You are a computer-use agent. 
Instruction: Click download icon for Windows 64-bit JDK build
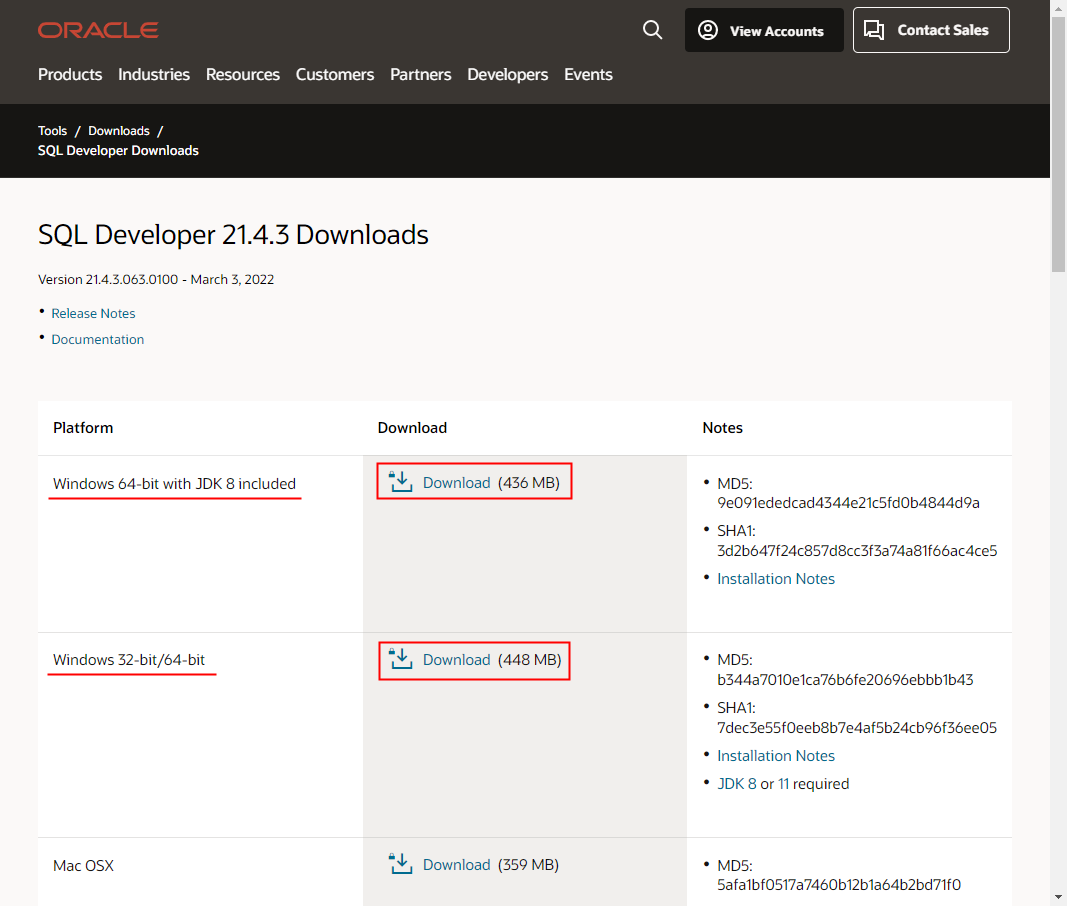(x=400, y=481)
